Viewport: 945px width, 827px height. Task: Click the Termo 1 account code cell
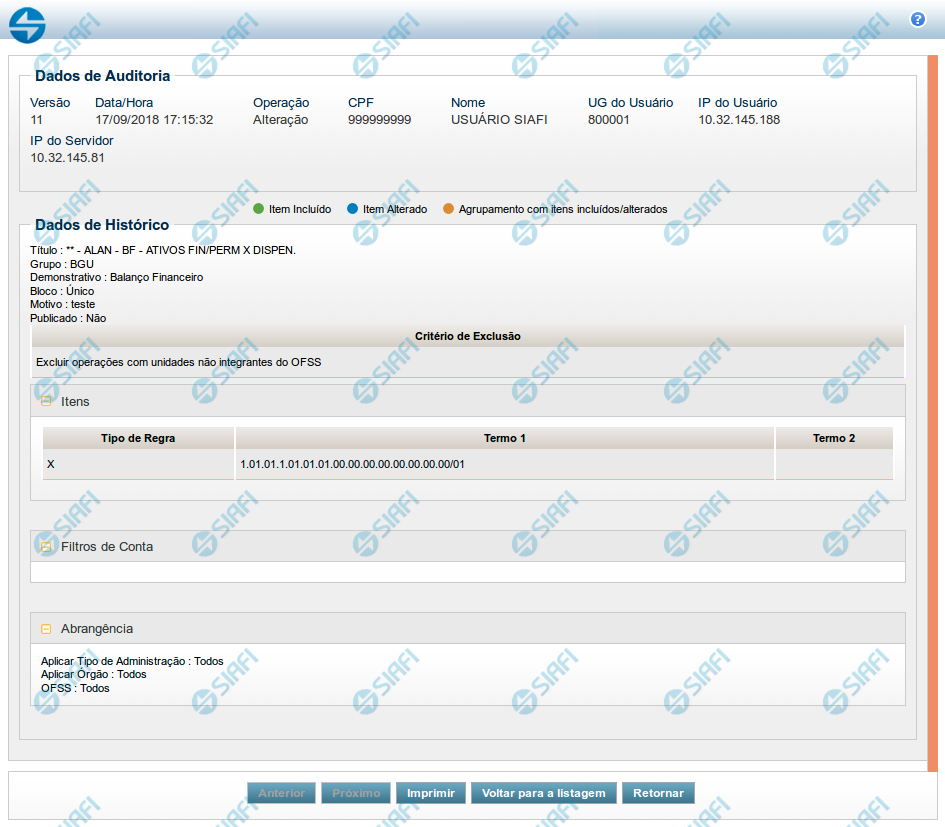353,465
